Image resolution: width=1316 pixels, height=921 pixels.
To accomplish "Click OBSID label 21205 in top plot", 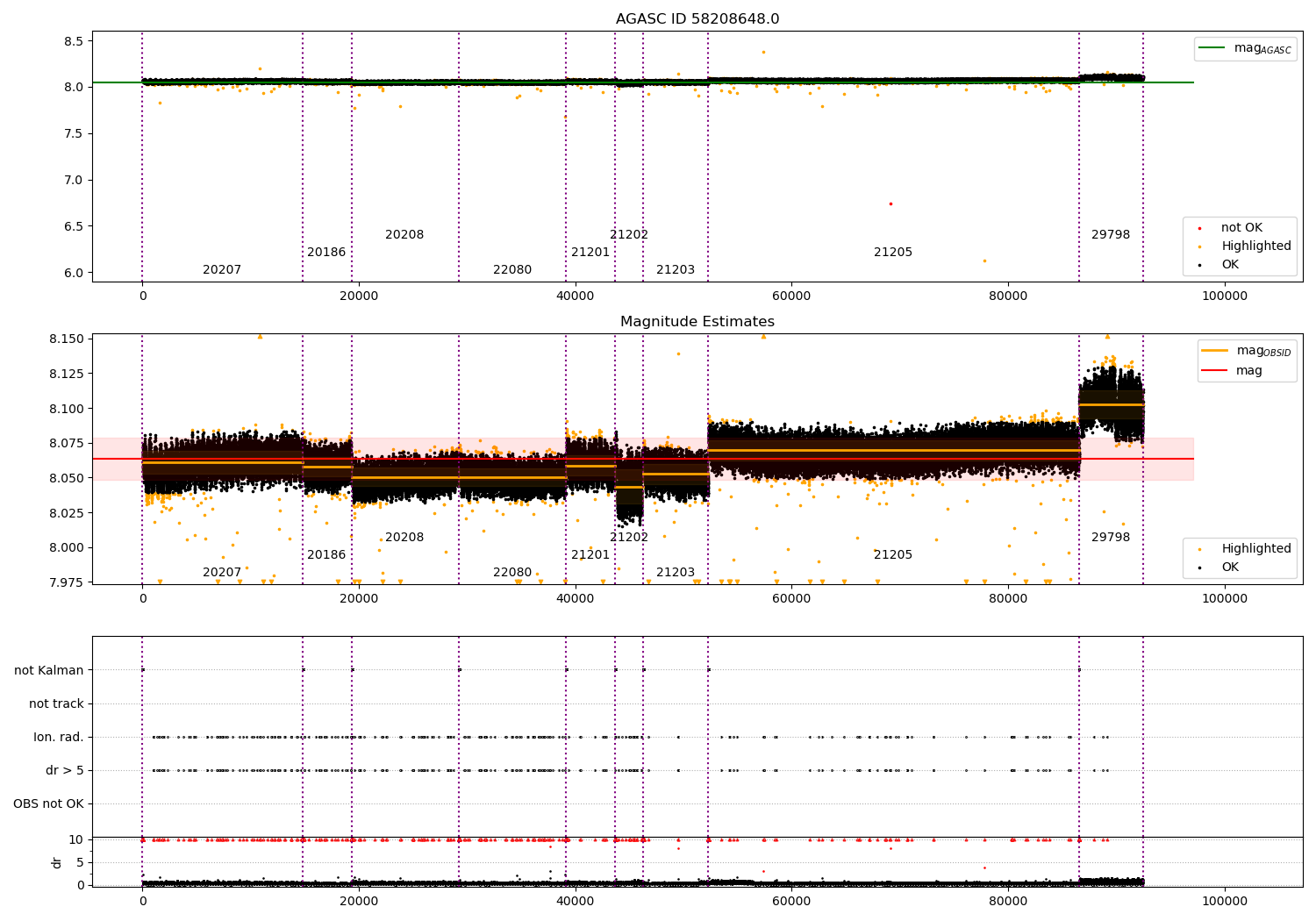I will [893, 253].
